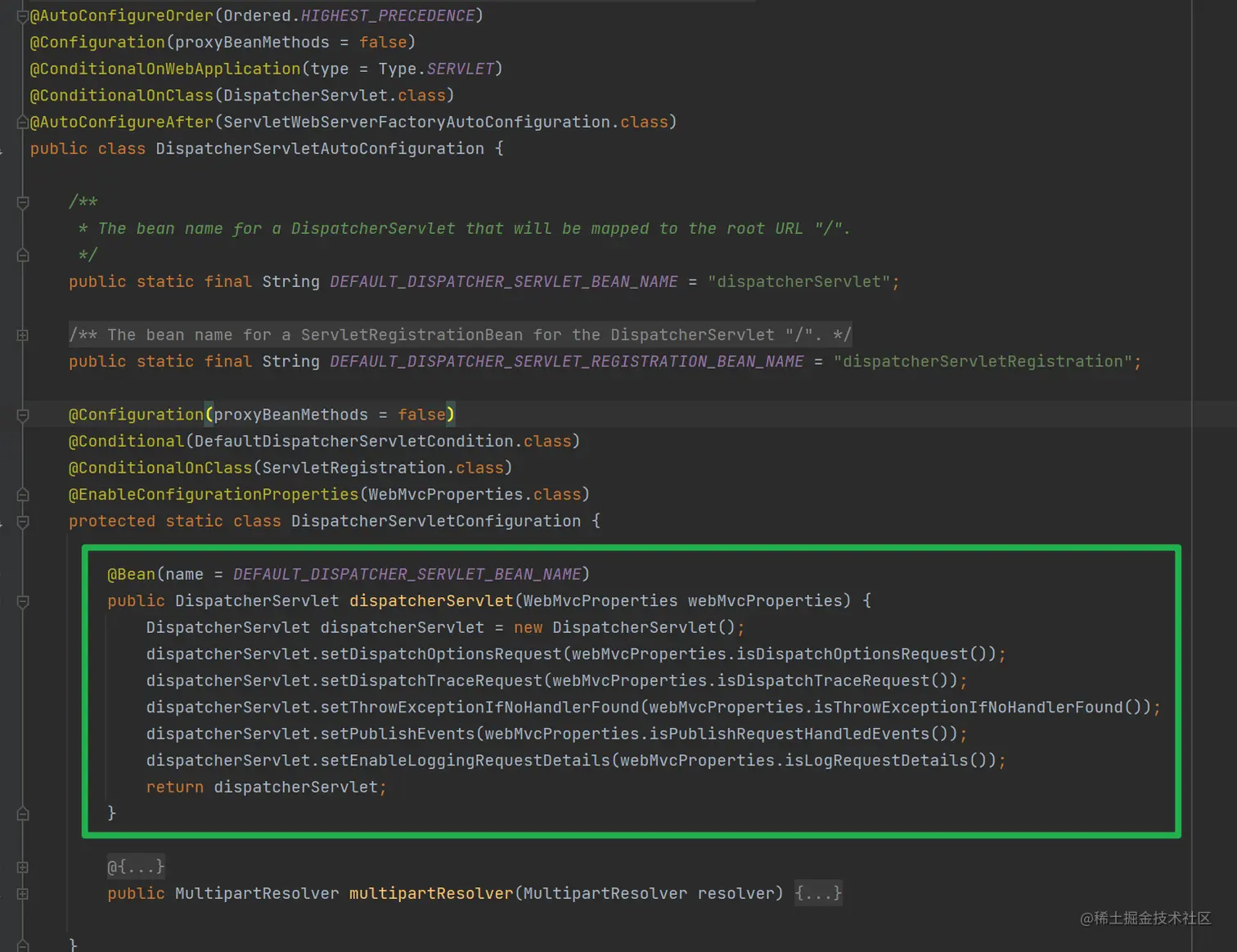The width and height of the screenshot is (1237, 952).
Task: Click @AutoConfigureOrder annotation
Action: point(122,16)
